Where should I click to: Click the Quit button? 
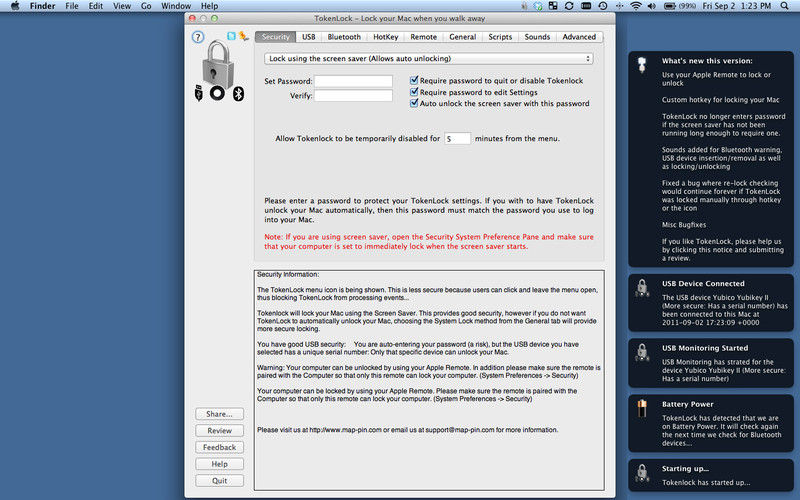pyautogui.click(x=219, y=481)
